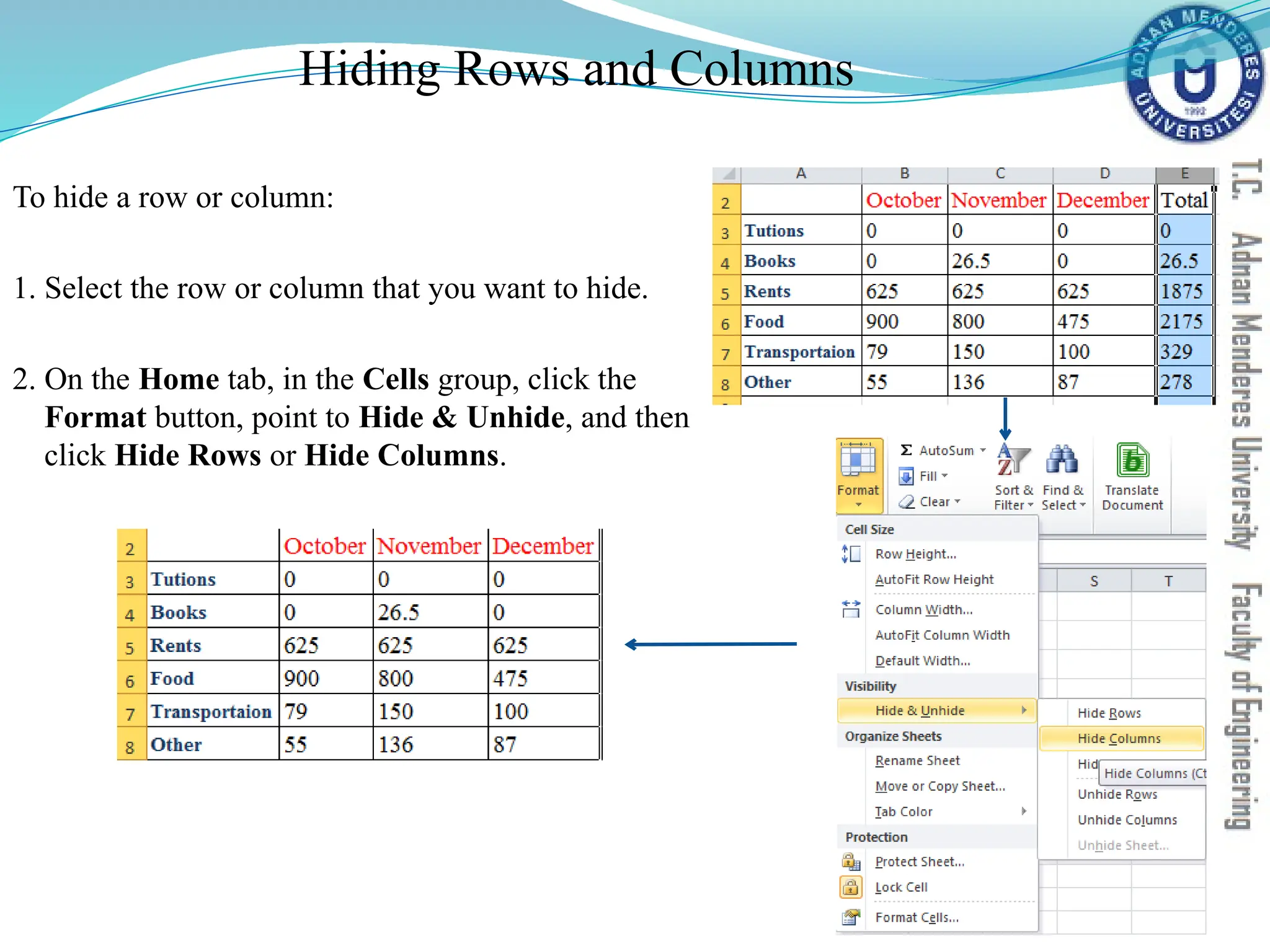1270x952 pixels.
Task: Click the Column Width icon
Action: (851, 609)
